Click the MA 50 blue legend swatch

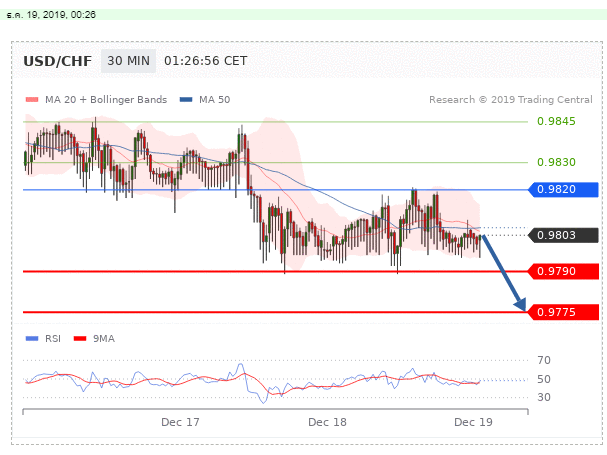pyautogui.click(x=186, y=100)
